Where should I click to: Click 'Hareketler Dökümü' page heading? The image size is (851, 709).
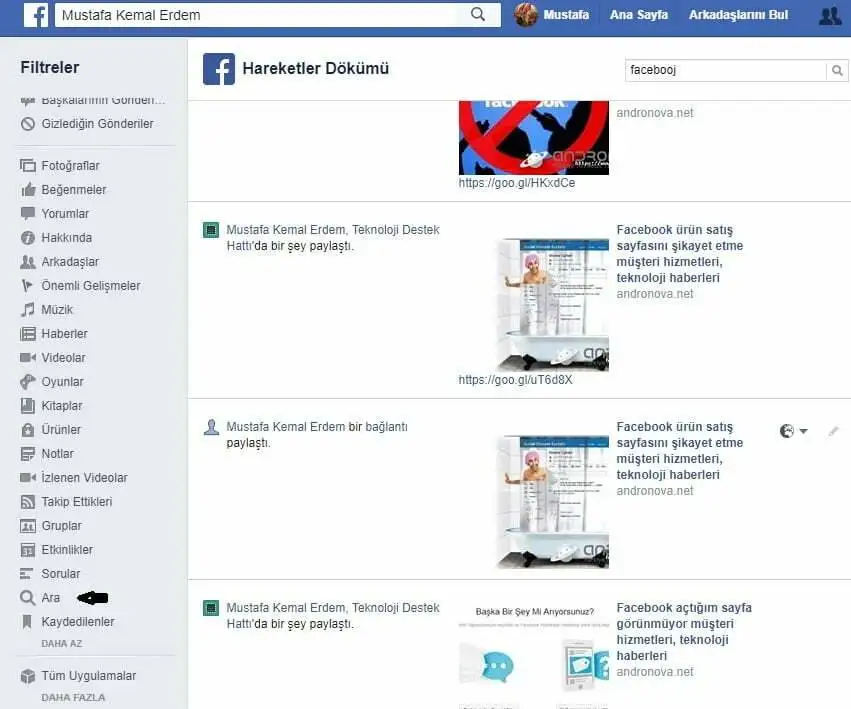click(x=315, y=68)
